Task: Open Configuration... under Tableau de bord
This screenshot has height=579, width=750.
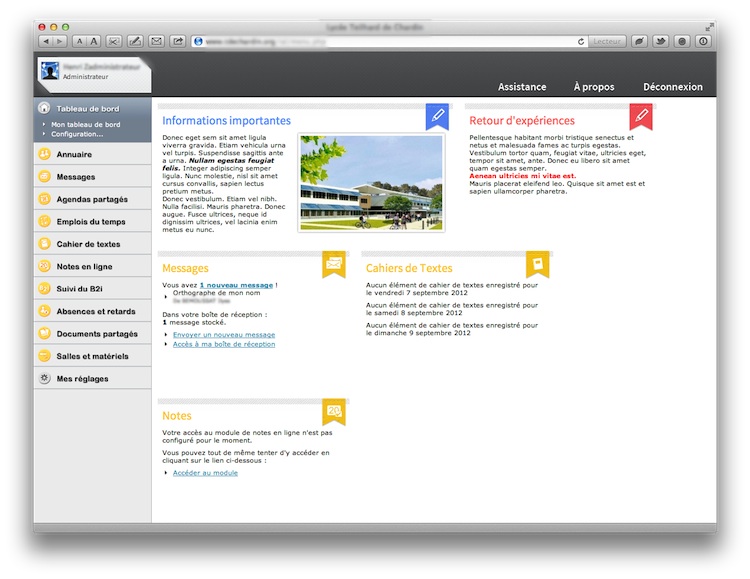Action: (77, 133)
